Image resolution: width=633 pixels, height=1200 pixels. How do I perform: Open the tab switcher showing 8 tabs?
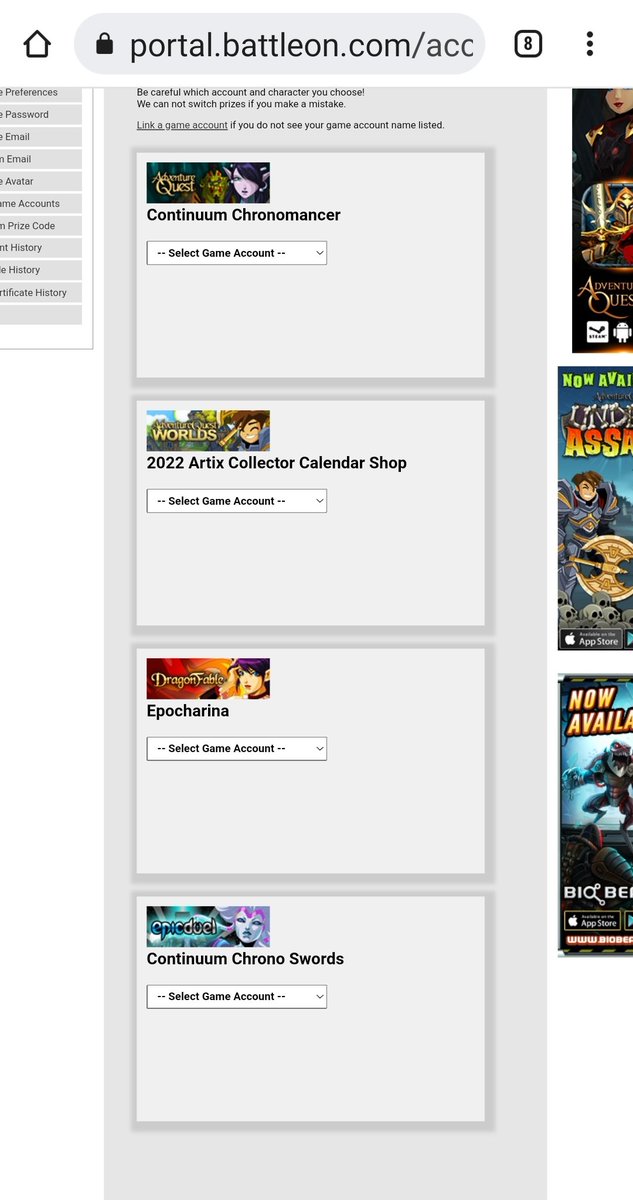point(528,43)
